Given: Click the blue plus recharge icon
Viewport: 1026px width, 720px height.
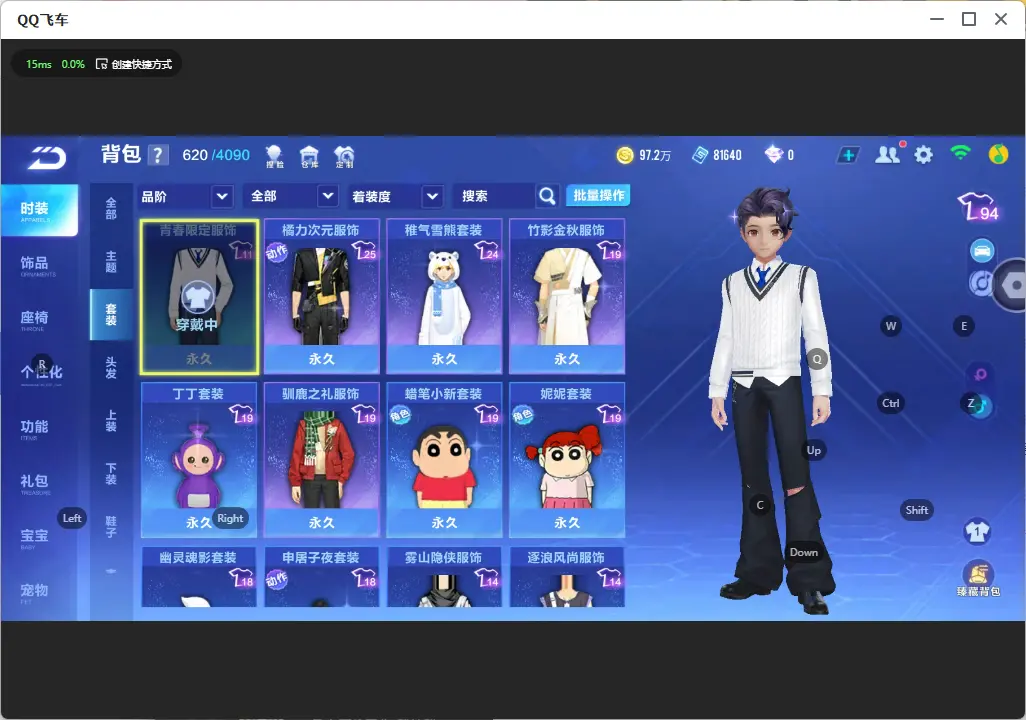Looking at the screenshot, I should pyautogui.click(x=848, y=155).
